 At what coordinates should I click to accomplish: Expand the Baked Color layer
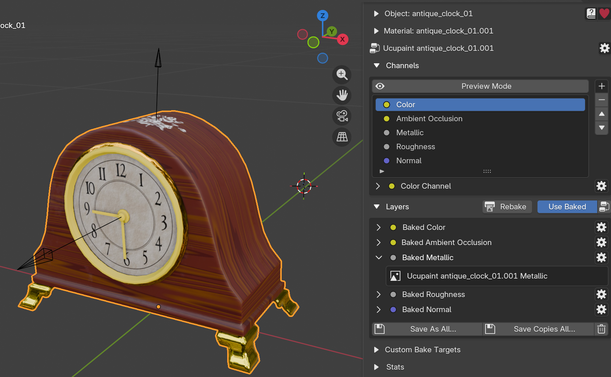point(378,227)
